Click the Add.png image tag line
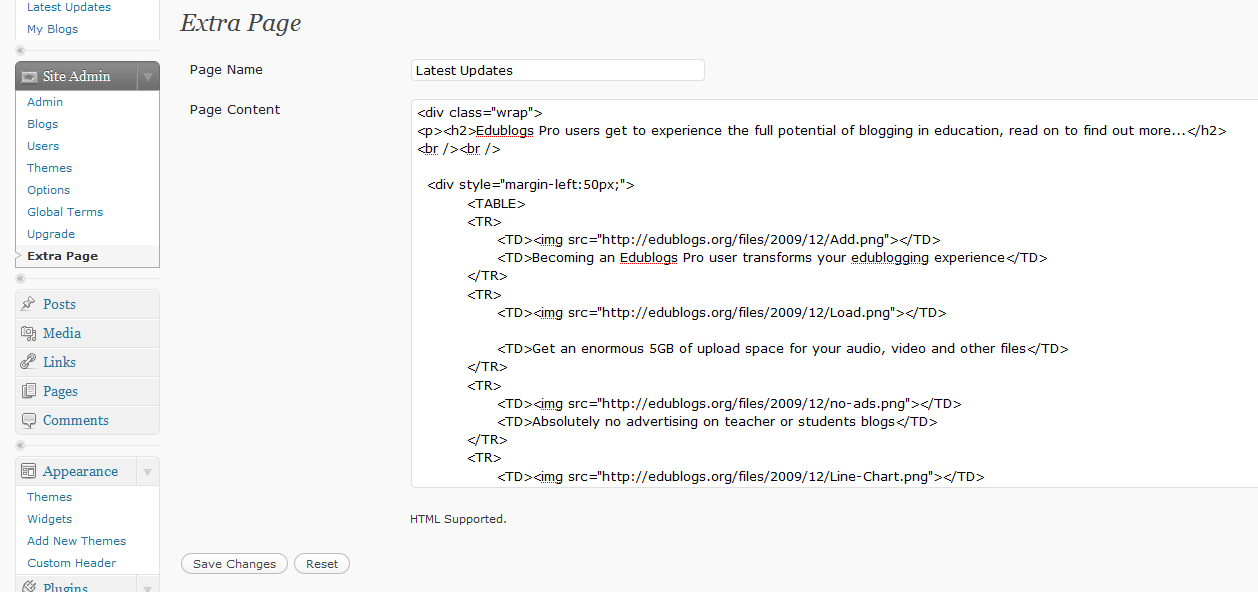This screenshot has width=1258, height=592. click(719, 240)
